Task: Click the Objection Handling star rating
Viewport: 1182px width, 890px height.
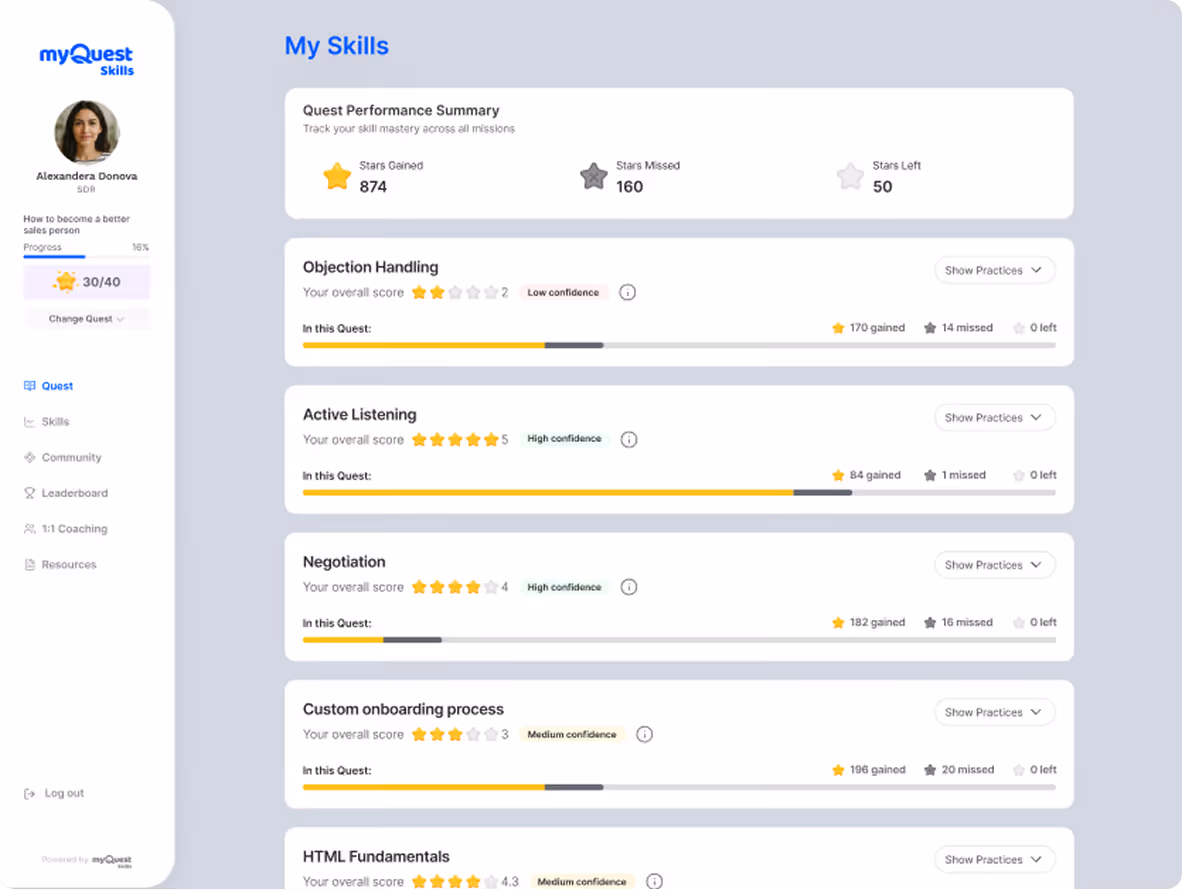Action: (x=455, y=292)
